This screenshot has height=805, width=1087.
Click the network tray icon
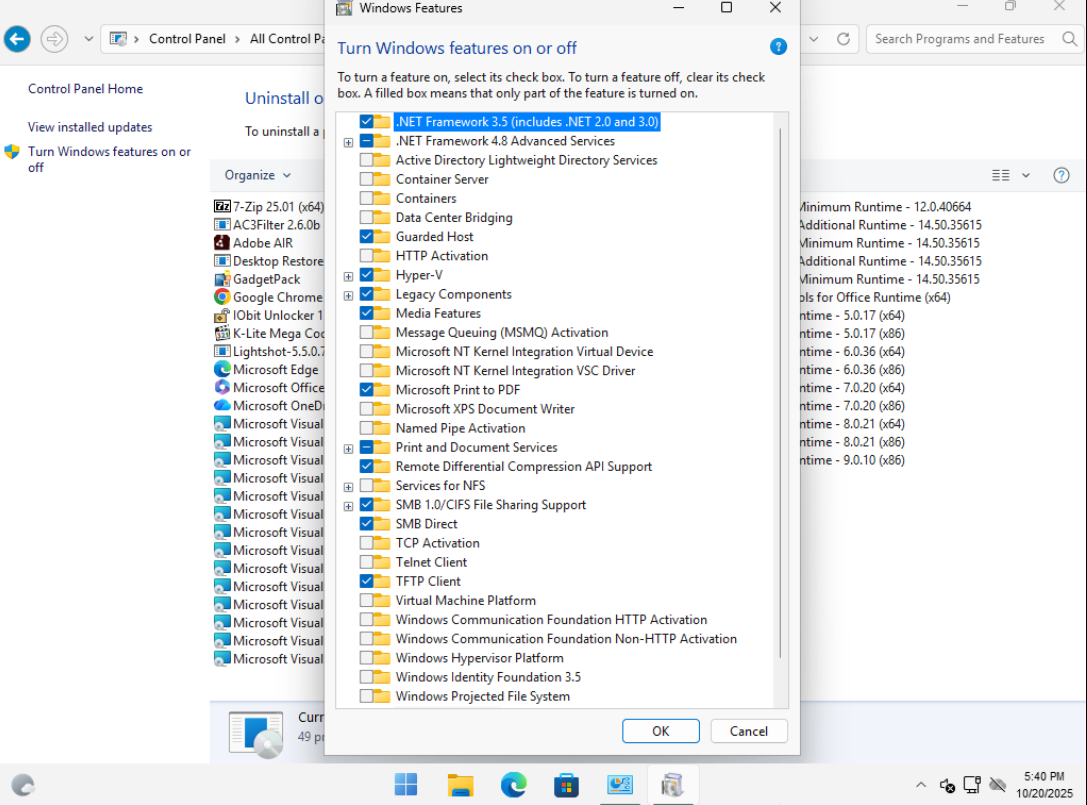point(972,785)
